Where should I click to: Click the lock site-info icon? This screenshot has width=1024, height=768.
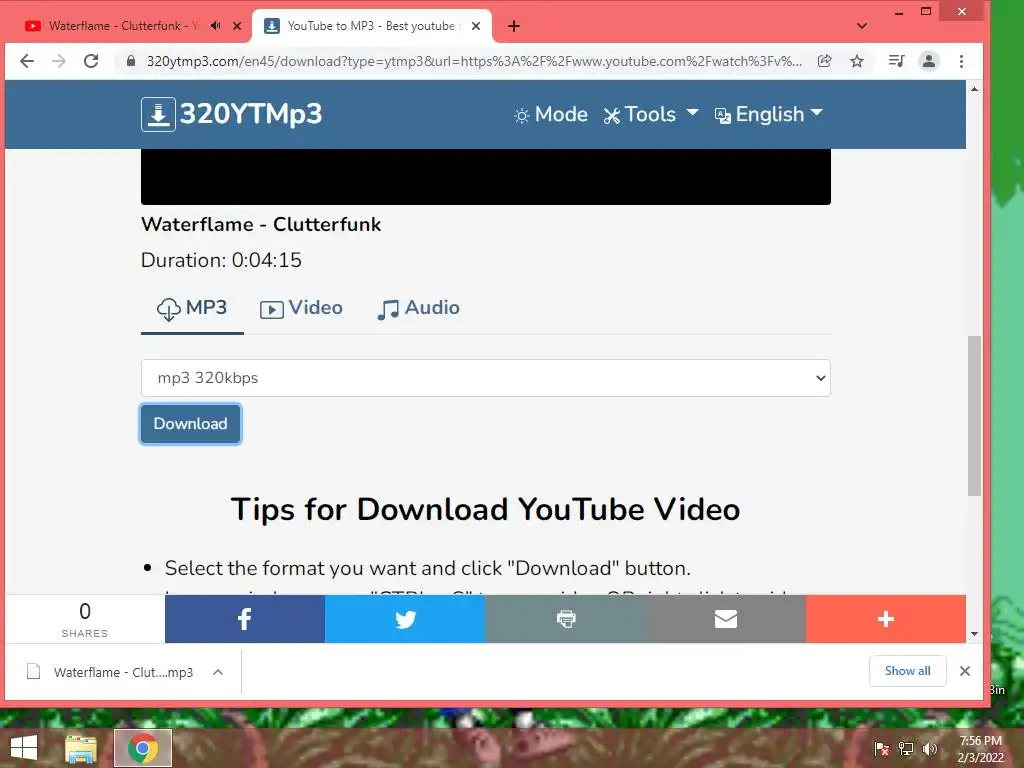131,61
